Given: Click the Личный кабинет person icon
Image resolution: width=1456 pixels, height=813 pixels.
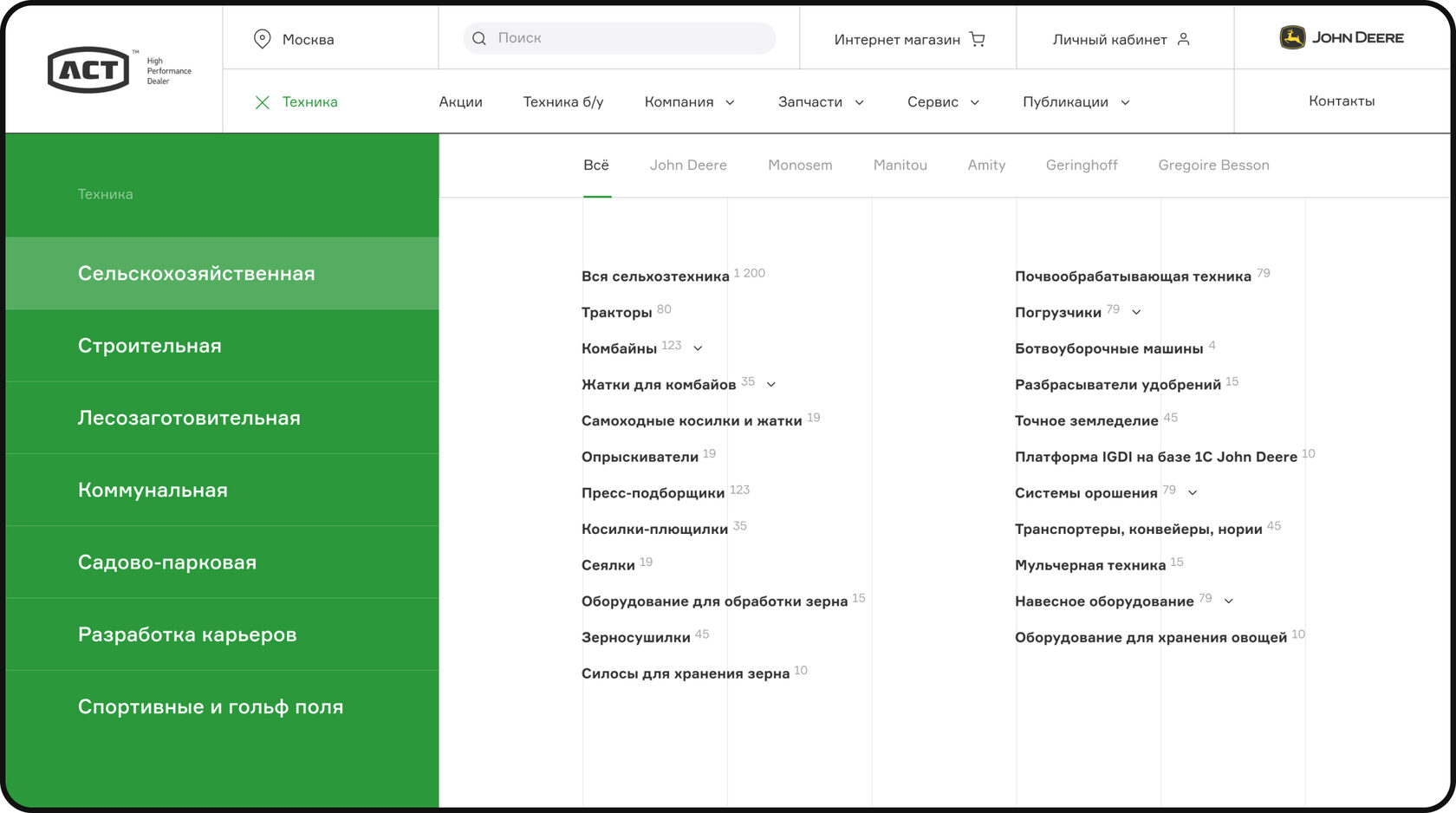Looking at the screenshot, I should [1184, 39].
